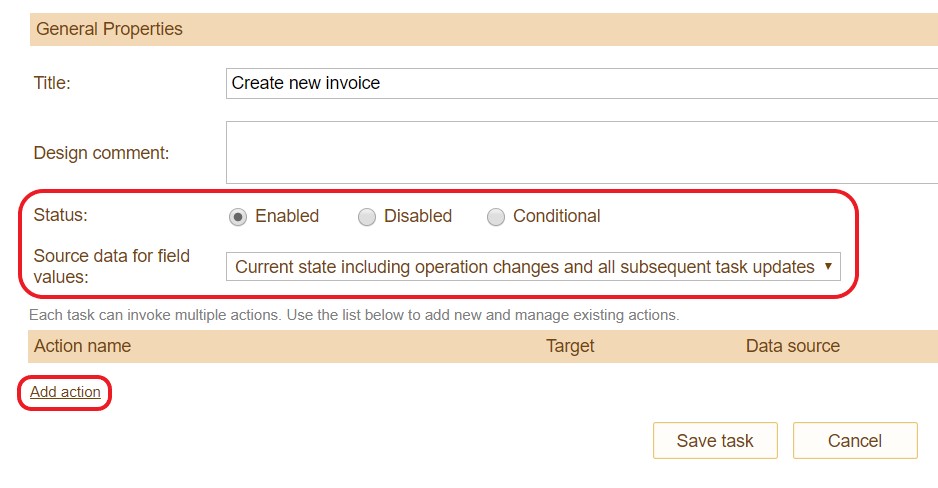Click the 'Disabled' text label beside its radio
This screenshot has width=938, height=488.
418,216
